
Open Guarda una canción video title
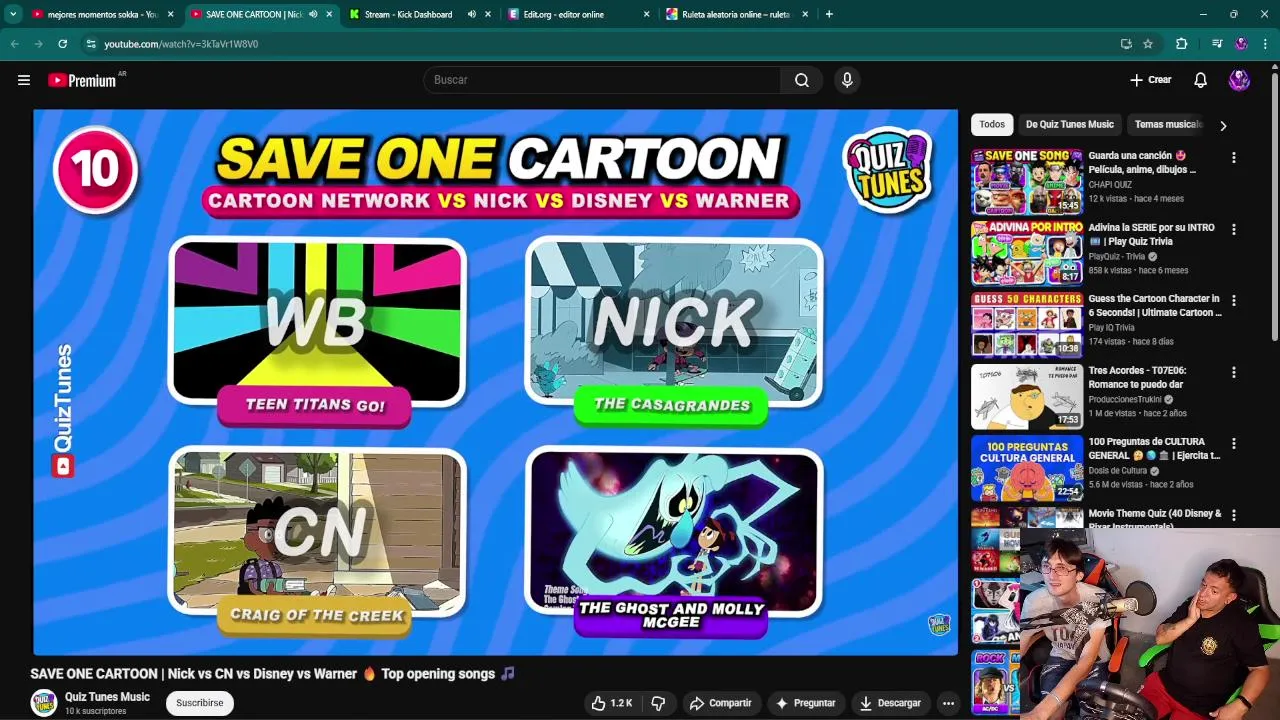click(x=1142, y=163)
